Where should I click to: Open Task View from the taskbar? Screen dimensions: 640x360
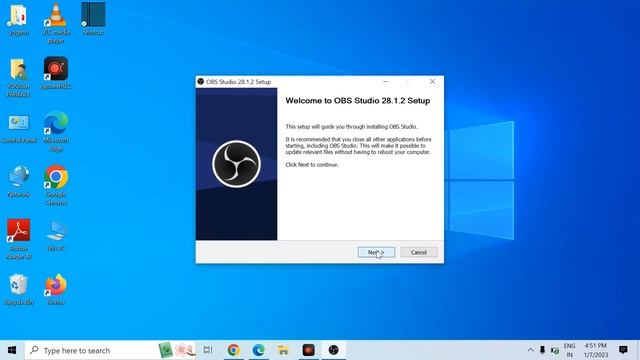[208, 350]
